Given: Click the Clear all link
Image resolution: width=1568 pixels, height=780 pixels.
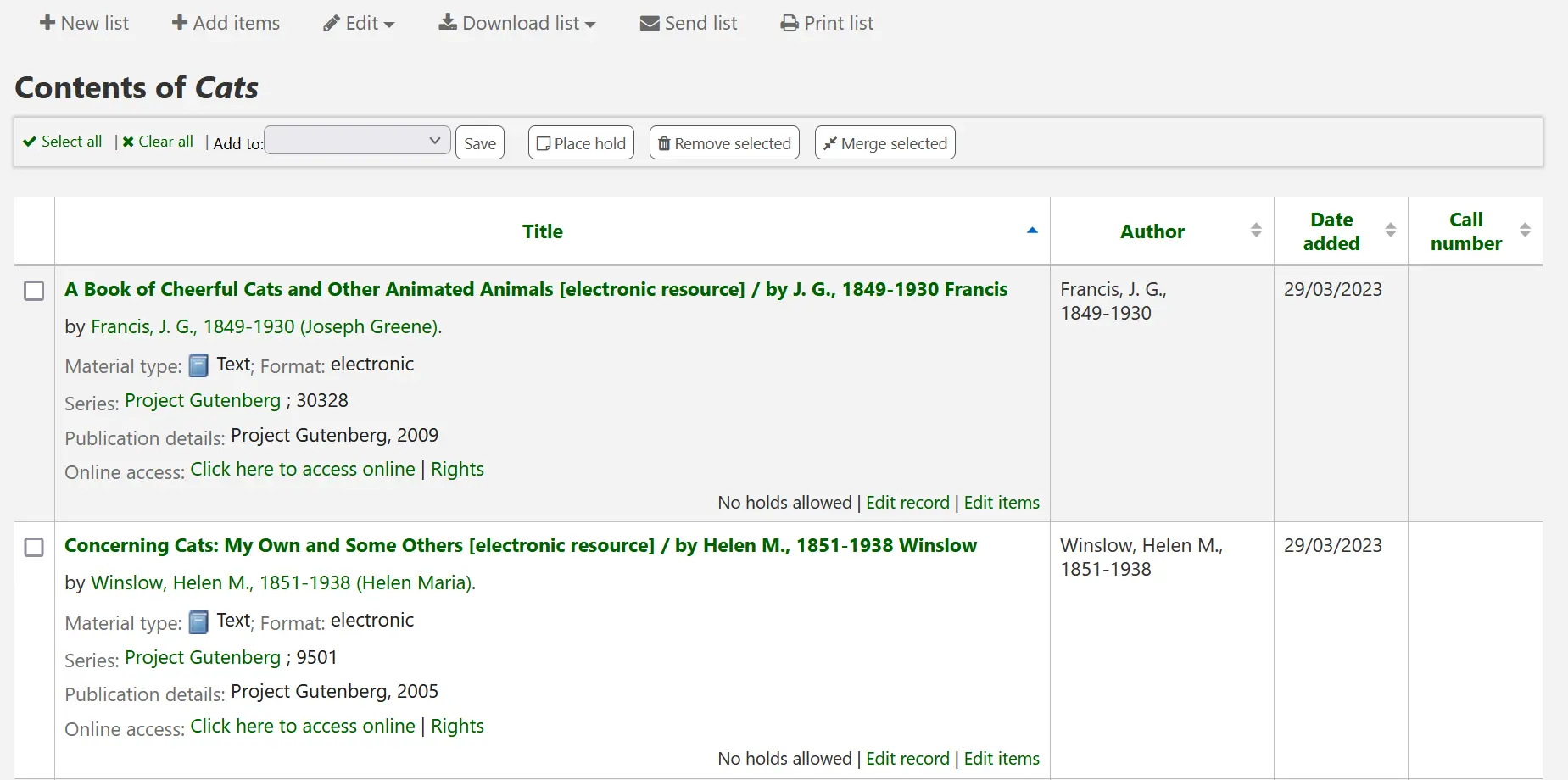Looking at the screenshot, I should pyautogui.click(x=158, y=142).
